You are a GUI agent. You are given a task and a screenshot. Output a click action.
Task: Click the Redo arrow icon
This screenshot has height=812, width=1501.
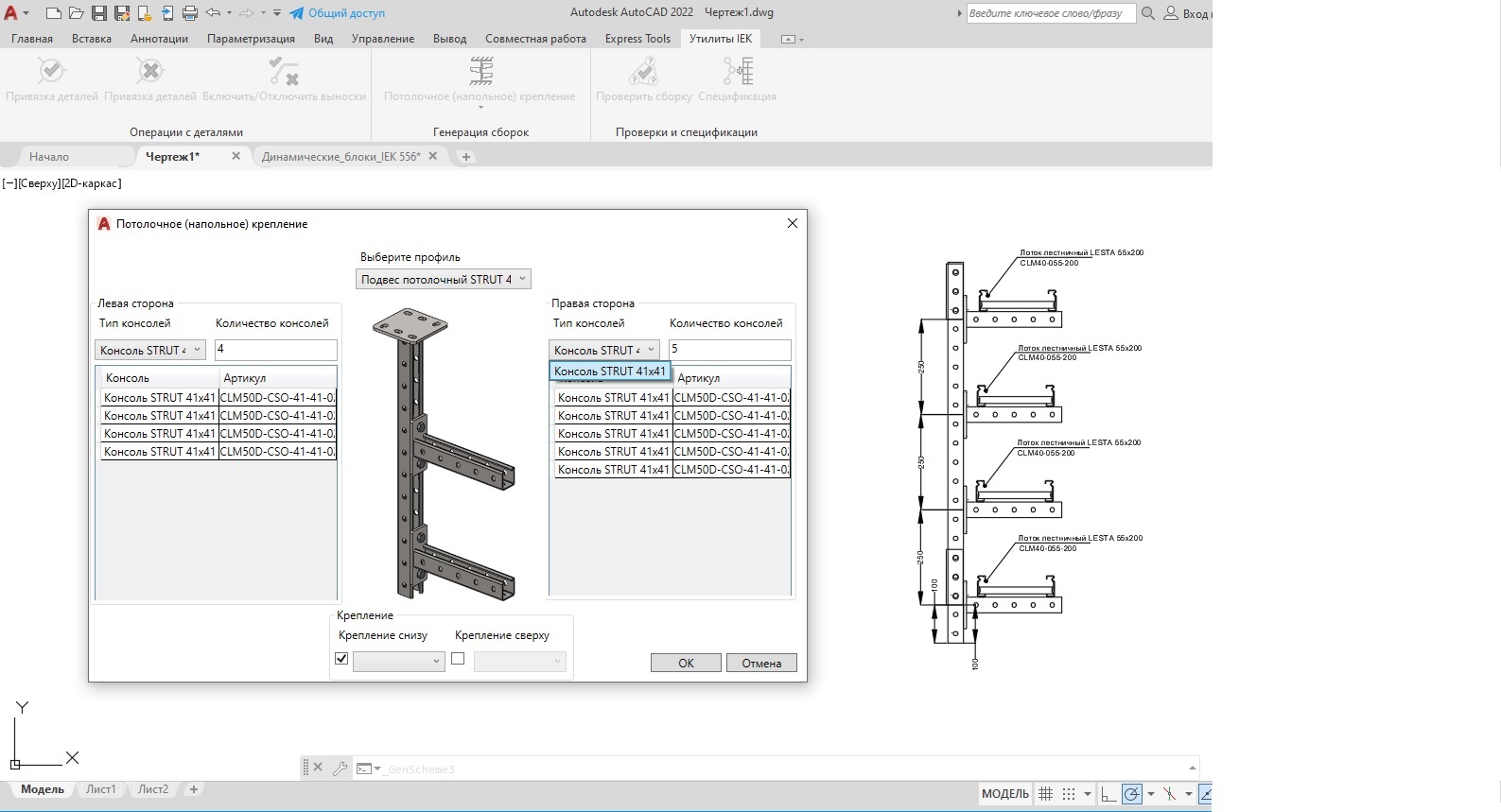pos(246,13)
